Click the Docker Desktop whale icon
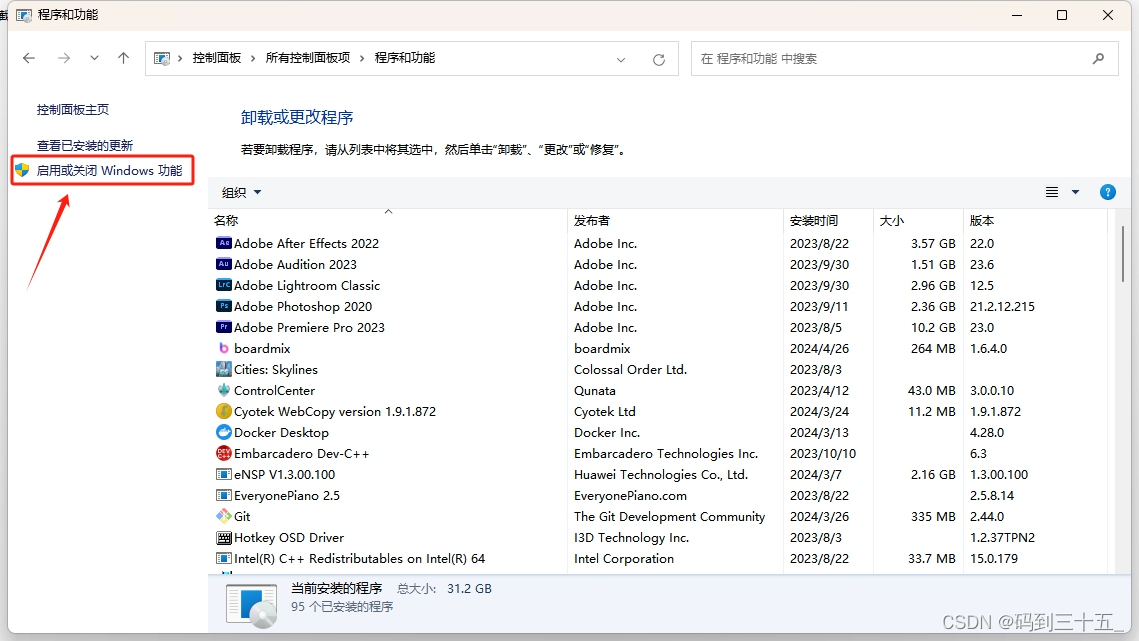 click(x=224, y=432)
